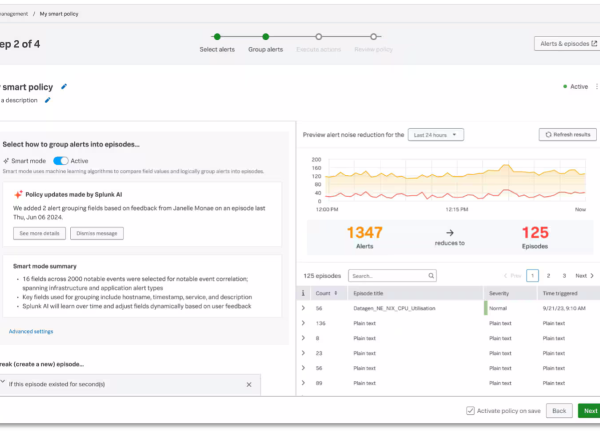The width and height of the screenshot is (600, 433).
Task: Click the Back button
Action: click(x=559, y=411)
